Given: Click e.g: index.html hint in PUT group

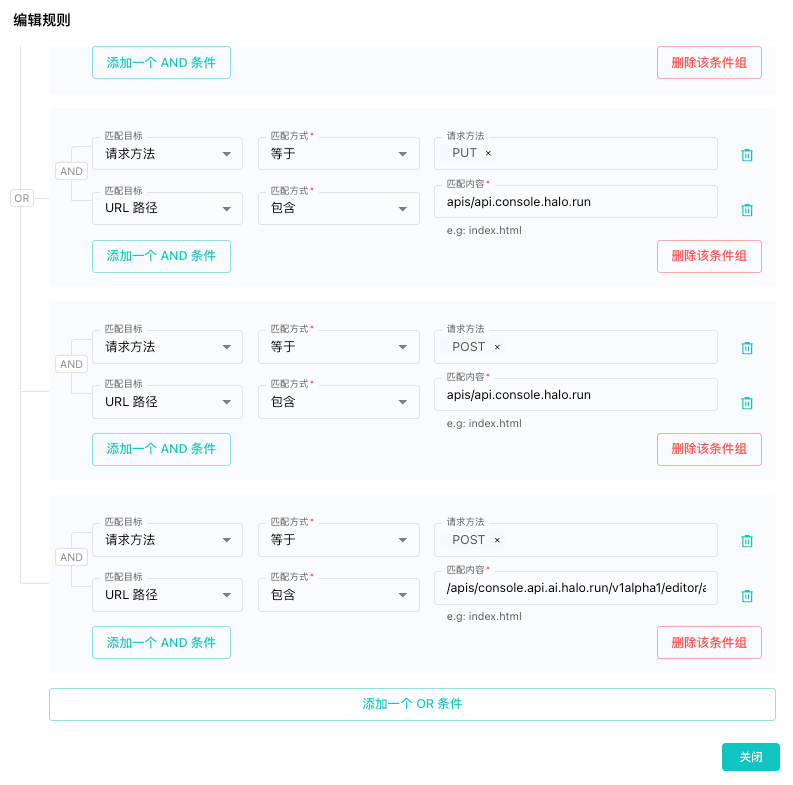Looking at the screenshot, I should [484, 230].
